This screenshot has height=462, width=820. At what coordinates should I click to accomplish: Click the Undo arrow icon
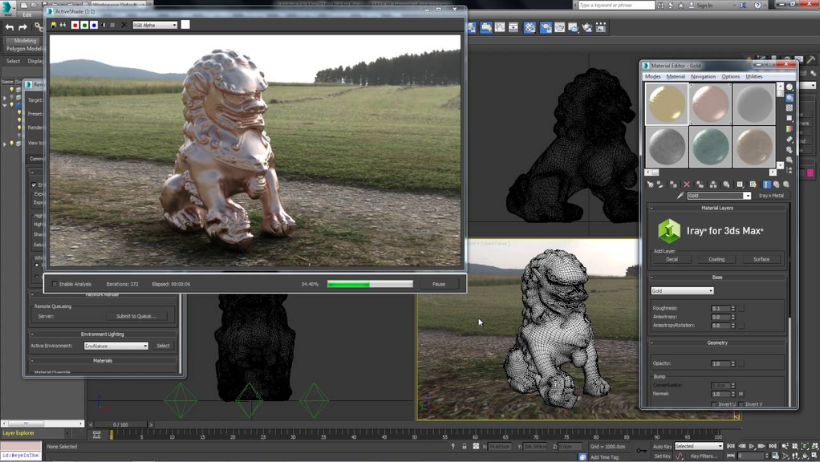[x=10, y=27]
